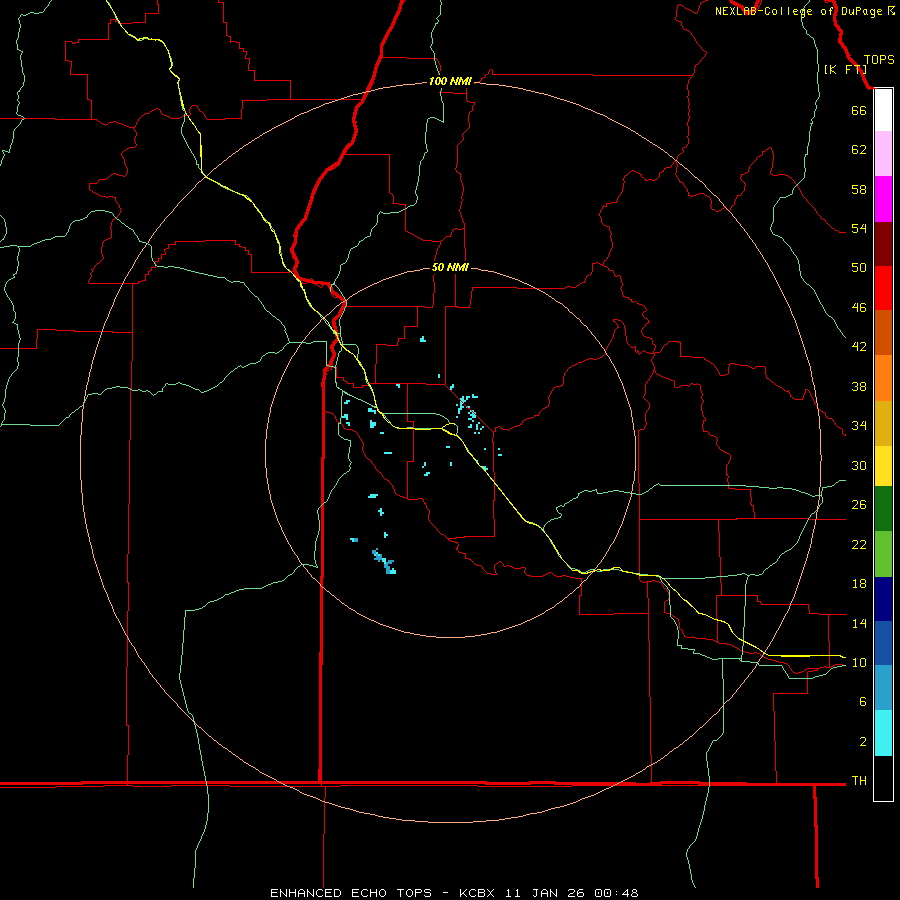
Task: Click the dark green 26 legend swatch
Action: (x=883, y=508)
